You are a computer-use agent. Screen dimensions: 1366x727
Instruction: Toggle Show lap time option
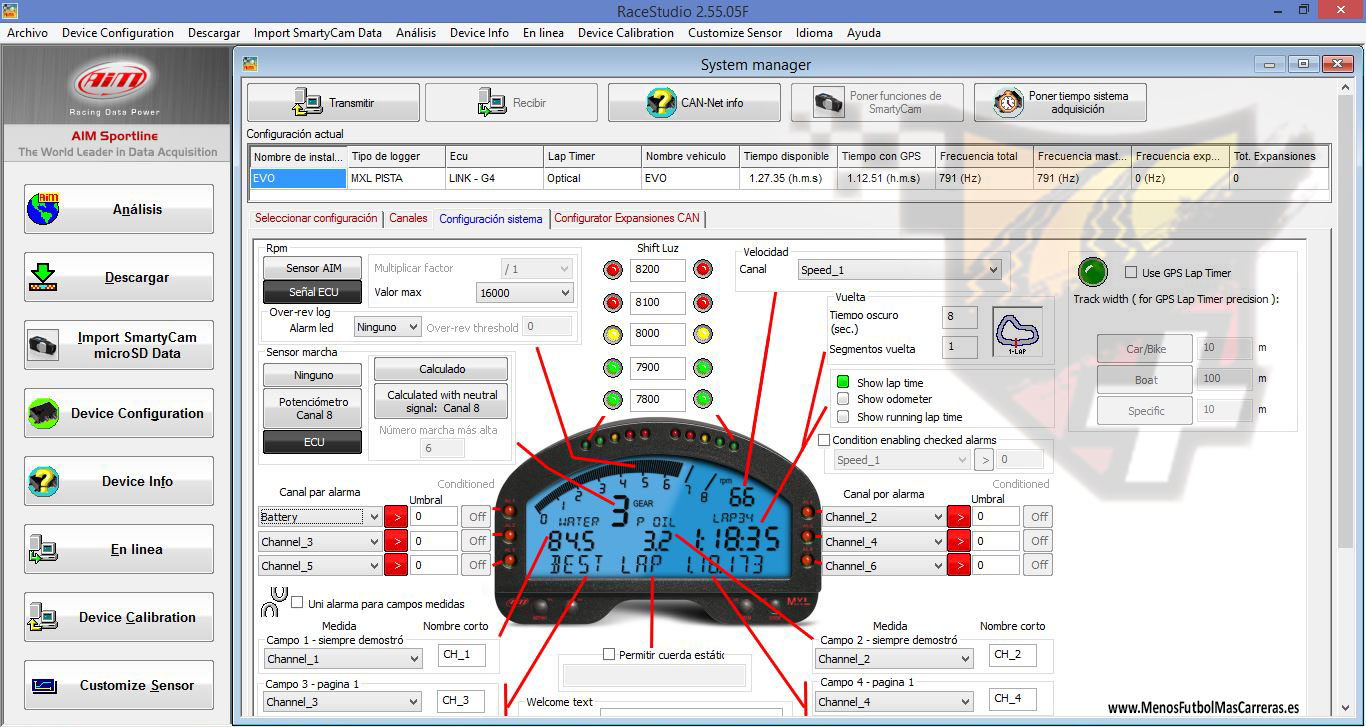pos(843,382)
